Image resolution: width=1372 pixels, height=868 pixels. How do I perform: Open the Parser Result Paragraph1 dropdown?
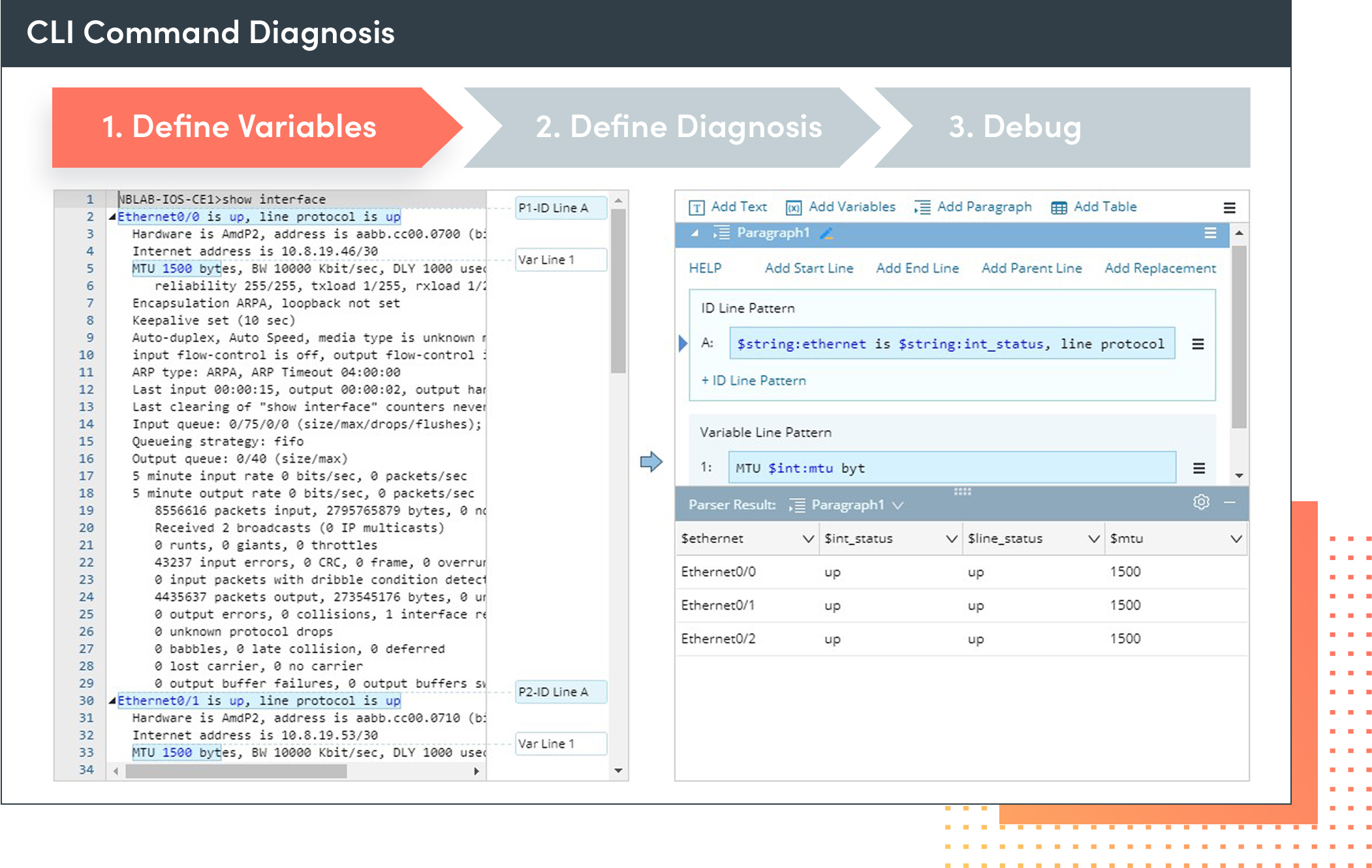(x=898, y=505)
